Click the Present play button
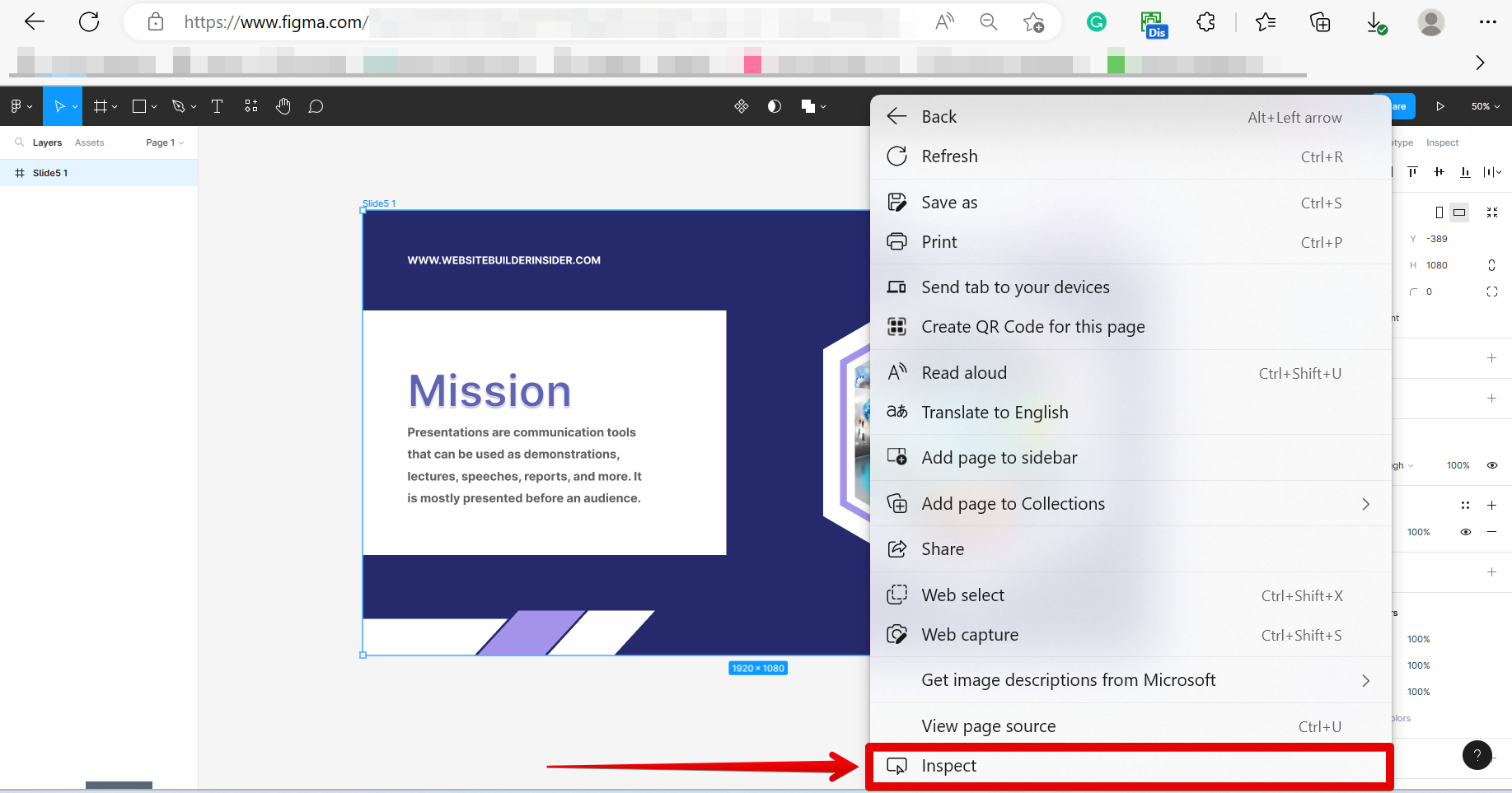The height and width of the screenshot is (793, 1512). coord(1440,106)
